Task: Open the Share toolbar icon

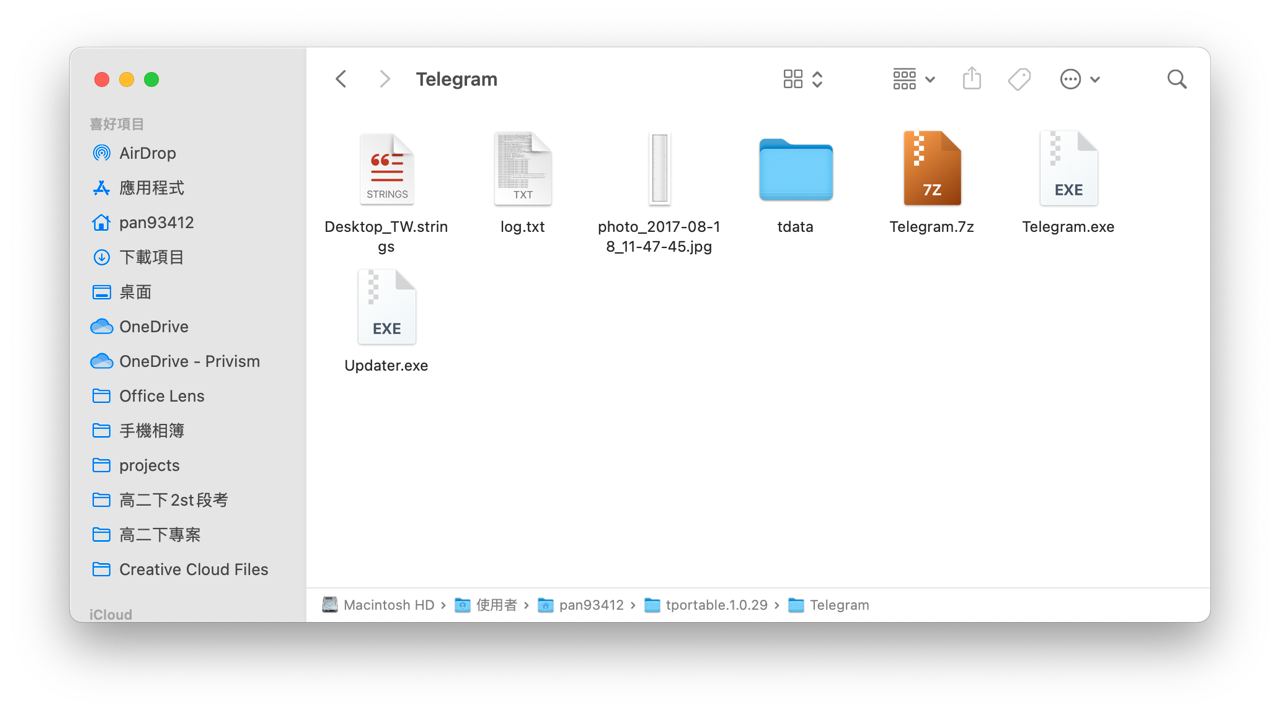Action: coord(972,79)
